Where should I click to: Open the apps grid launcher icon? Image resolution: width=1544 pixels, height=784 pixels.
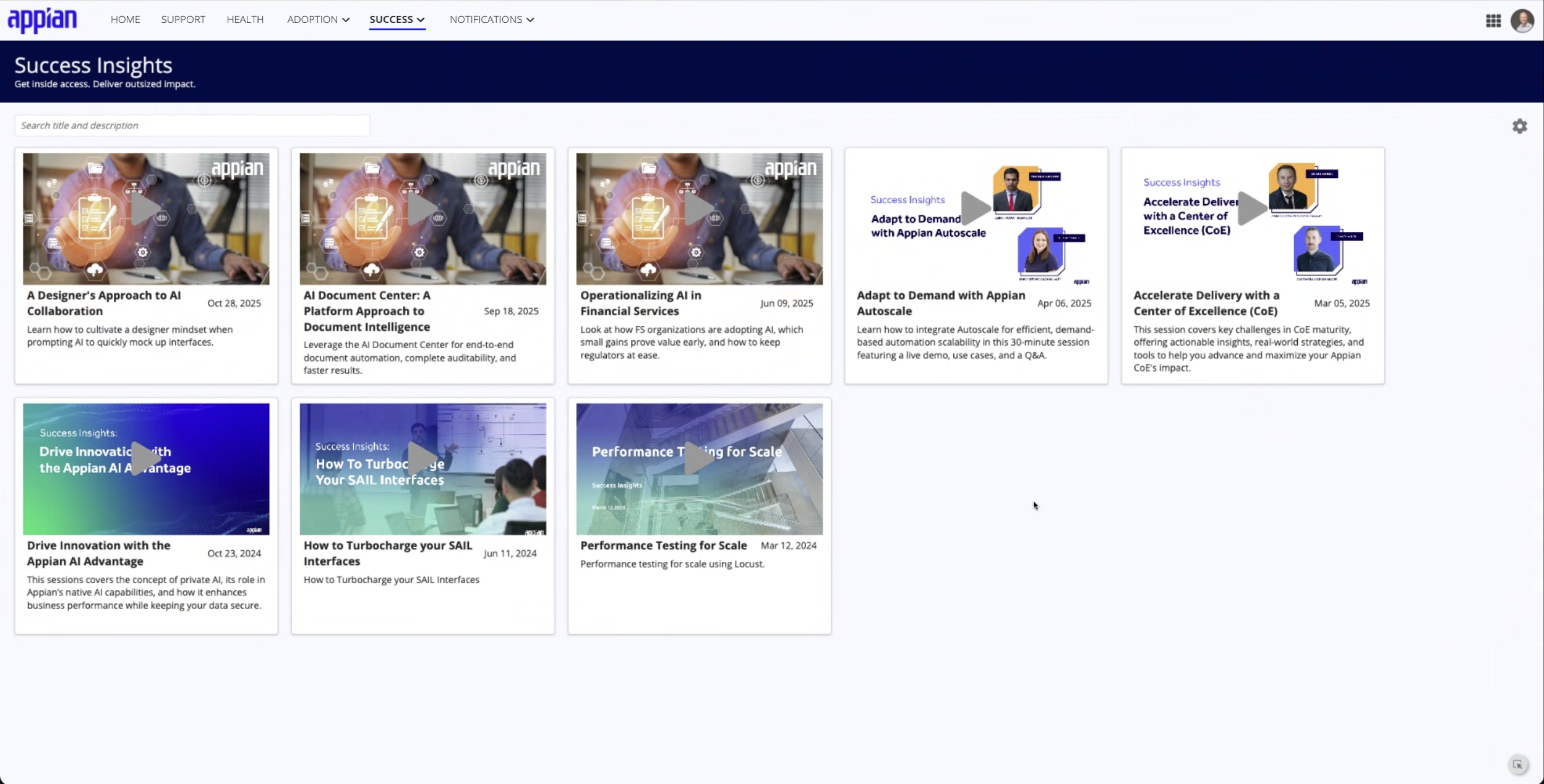click(1493, 21)
